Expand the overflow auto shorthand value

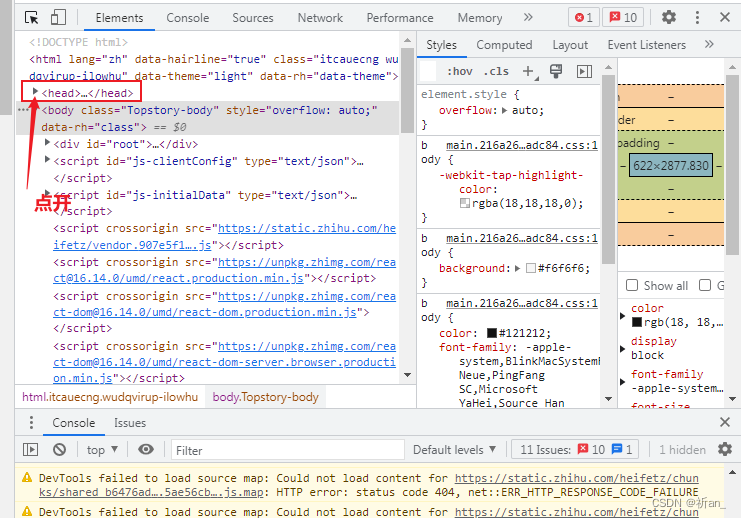tap(504, 111)
